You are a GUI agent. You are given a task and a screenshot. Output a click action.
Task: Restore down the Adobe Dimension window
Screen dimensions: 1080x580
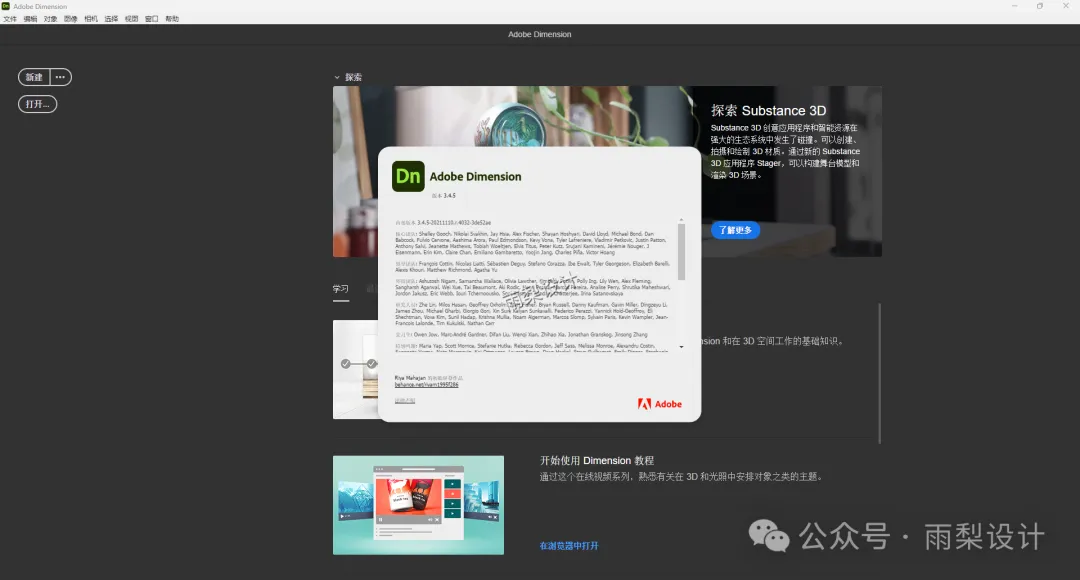1039,6
